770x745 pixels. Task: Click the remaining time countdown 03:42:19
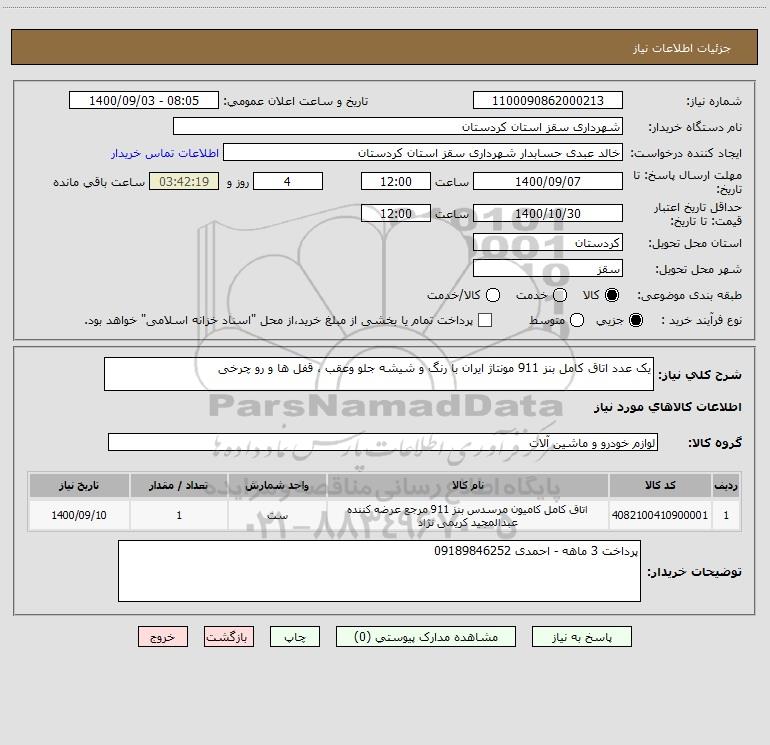(x=184, y=181)
